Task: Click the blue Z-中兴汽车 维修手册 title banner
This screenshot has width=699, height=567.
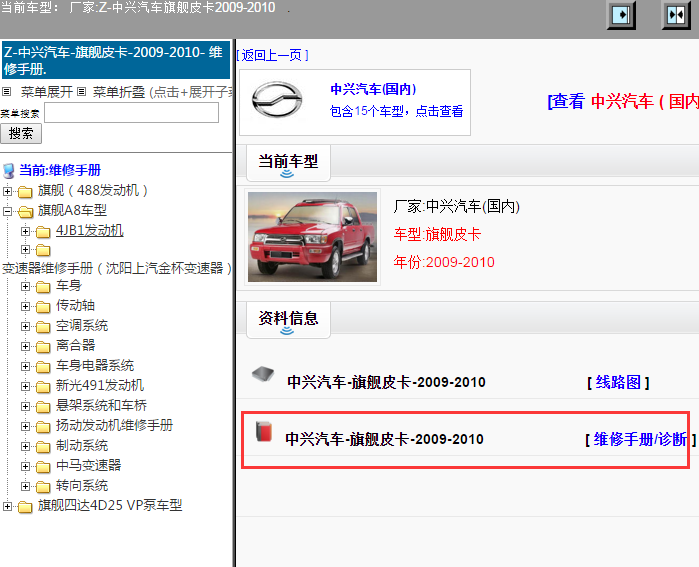Action: (x=116, y=60)
